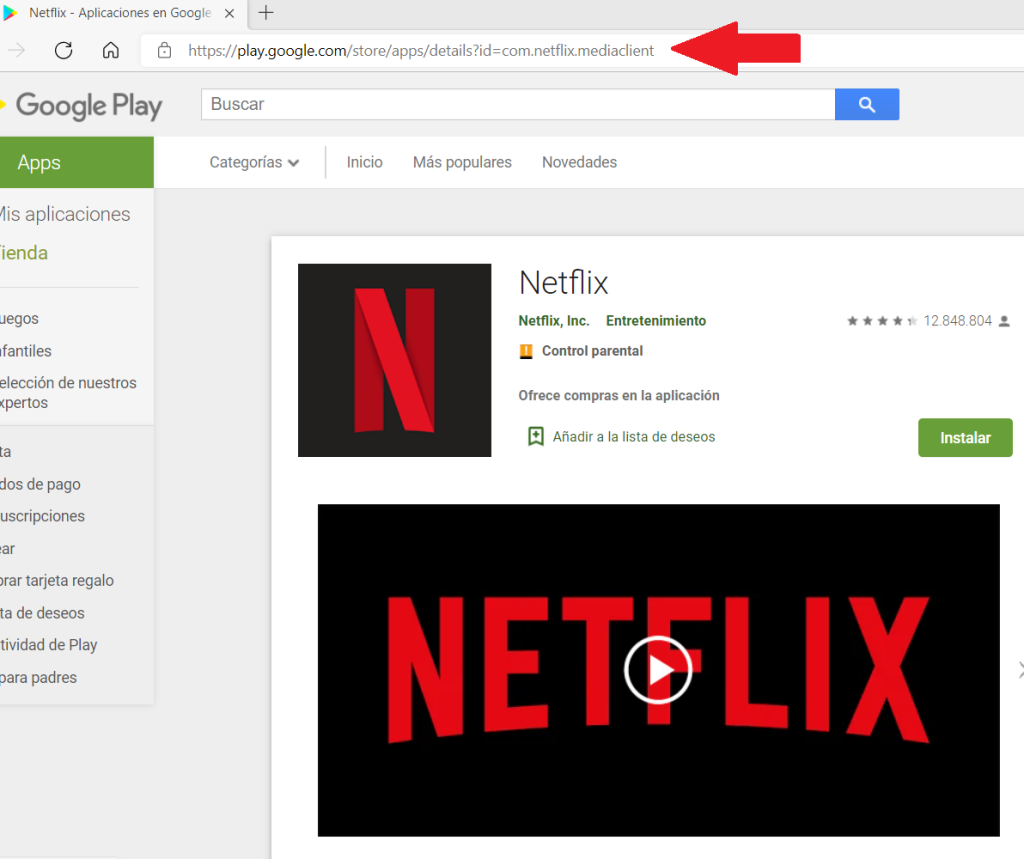Select Más populares in the navigation
Image resolution: width=1024 pixels, height=859 pixels.
[x=462, y=161]
